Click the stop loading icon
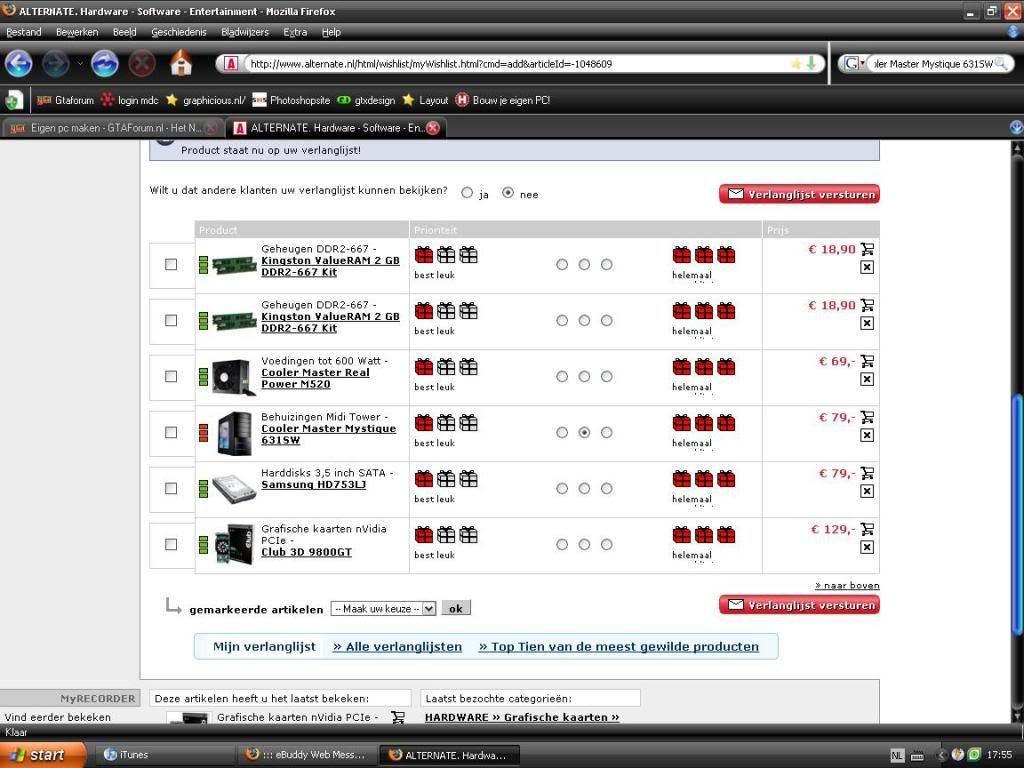Screen dimensions: 1024x768 (x=142, y=63)
